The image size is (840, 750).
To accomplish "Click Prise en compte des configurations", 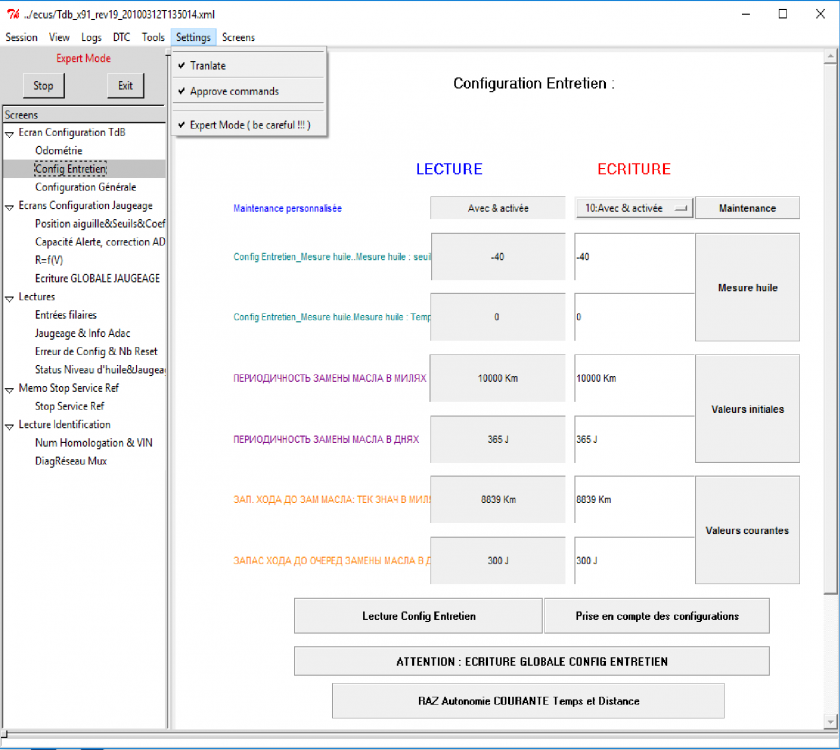I will (x=657, y=616).
